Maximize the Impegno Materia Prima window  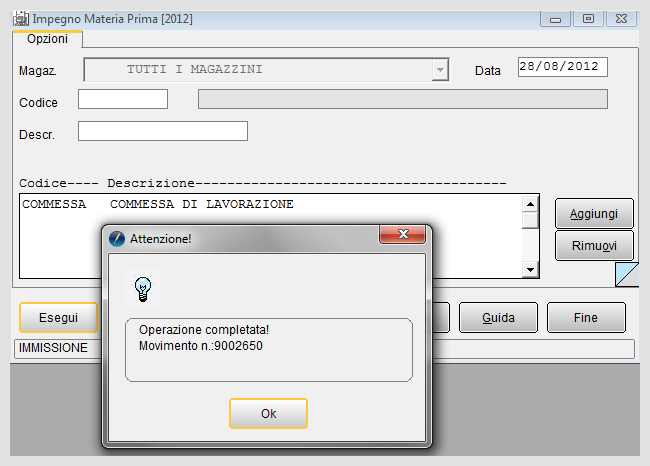(x=588, y=19)
